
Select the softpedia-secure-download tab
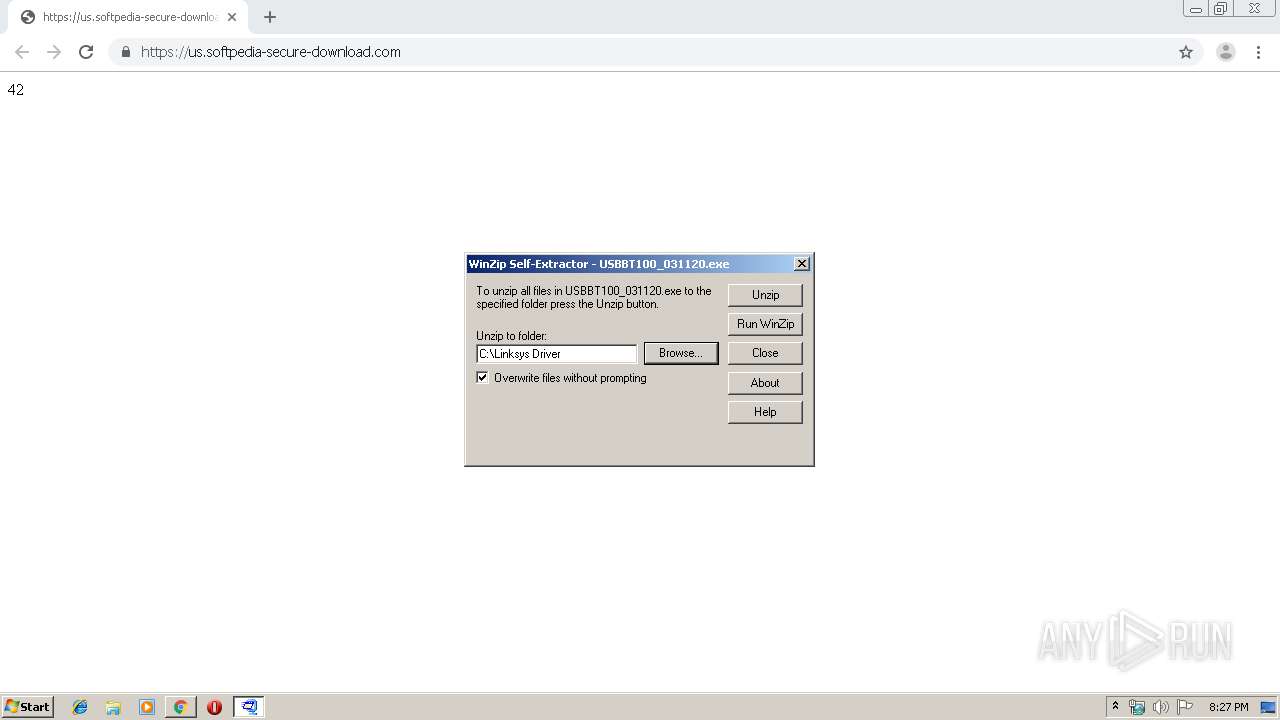click(127, 17)
